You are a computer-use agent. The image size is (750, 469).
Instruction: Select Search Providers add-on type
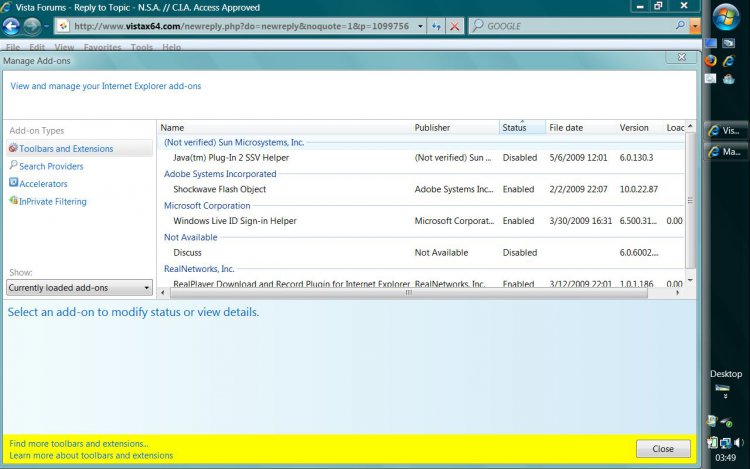tap(51, 166)
